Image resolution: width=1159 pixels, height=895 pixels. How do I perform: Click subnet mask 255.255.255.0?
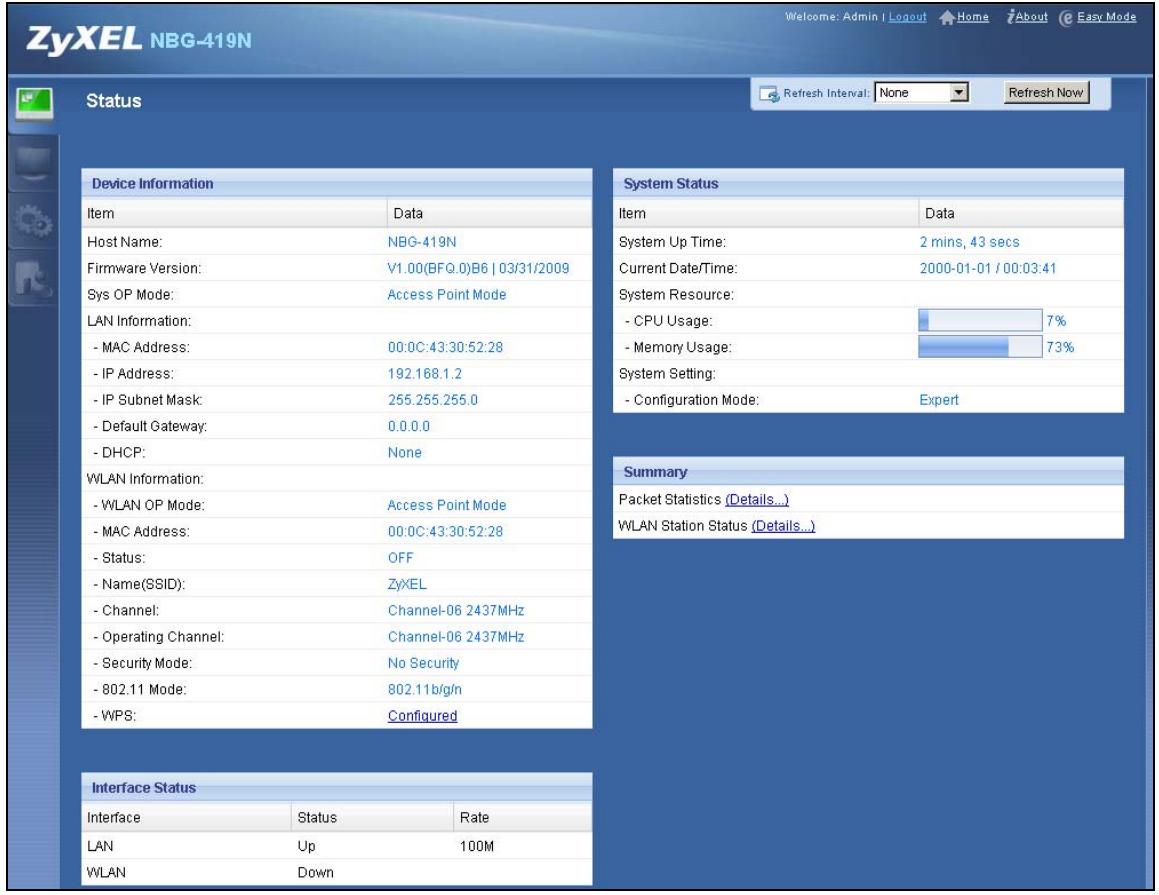tap(433, 400)
